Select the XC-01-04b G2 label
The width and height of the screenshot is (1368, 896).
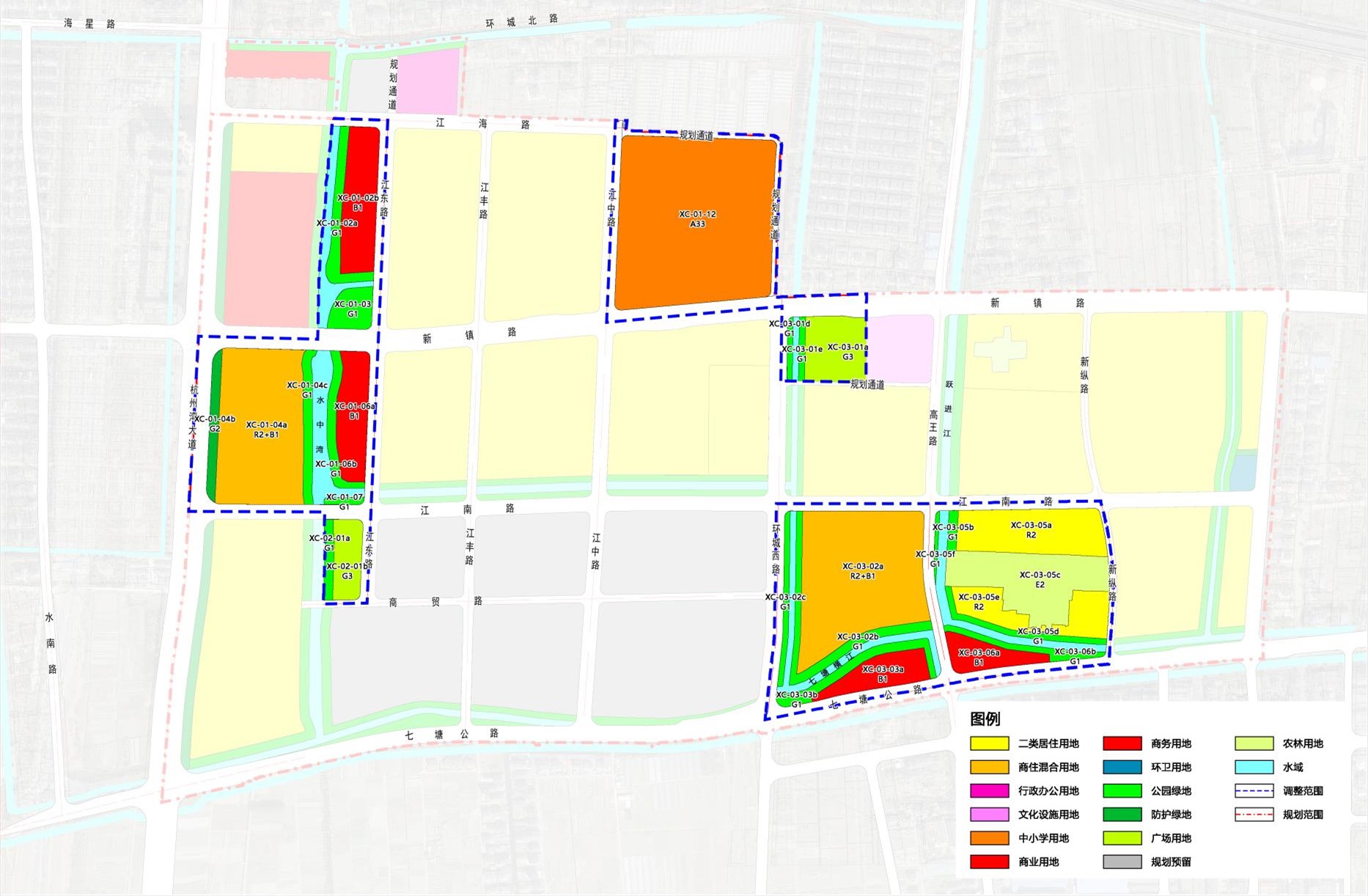[215, 424]
